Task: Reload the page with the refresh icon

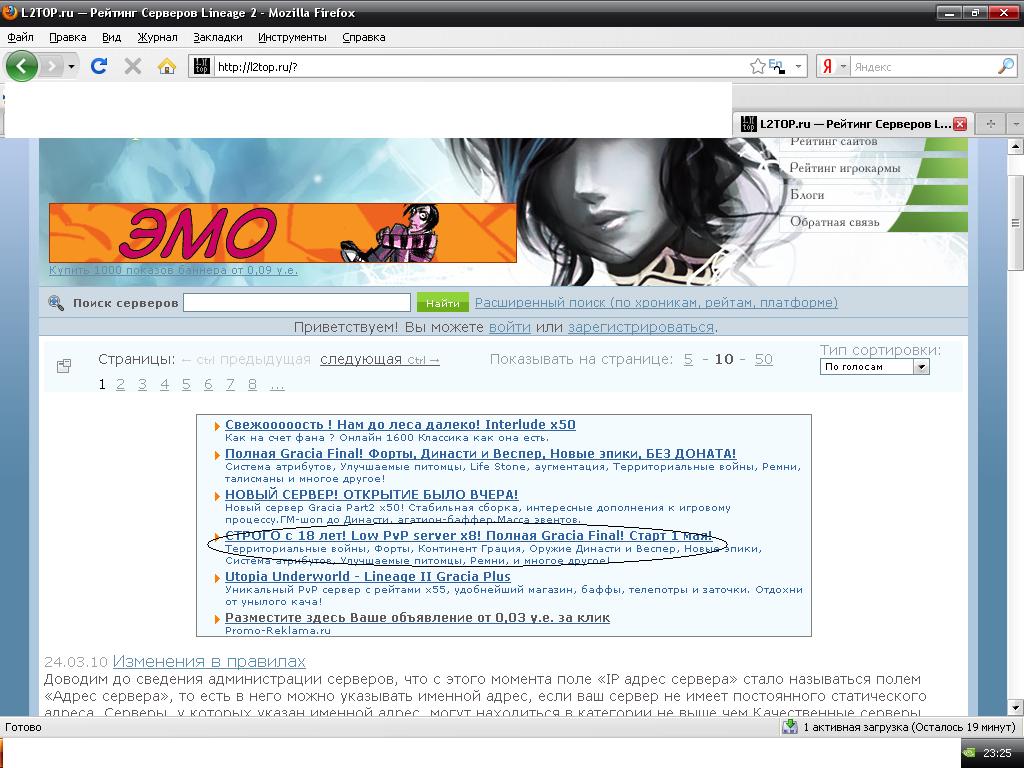Action: click(x=99, y=66)
